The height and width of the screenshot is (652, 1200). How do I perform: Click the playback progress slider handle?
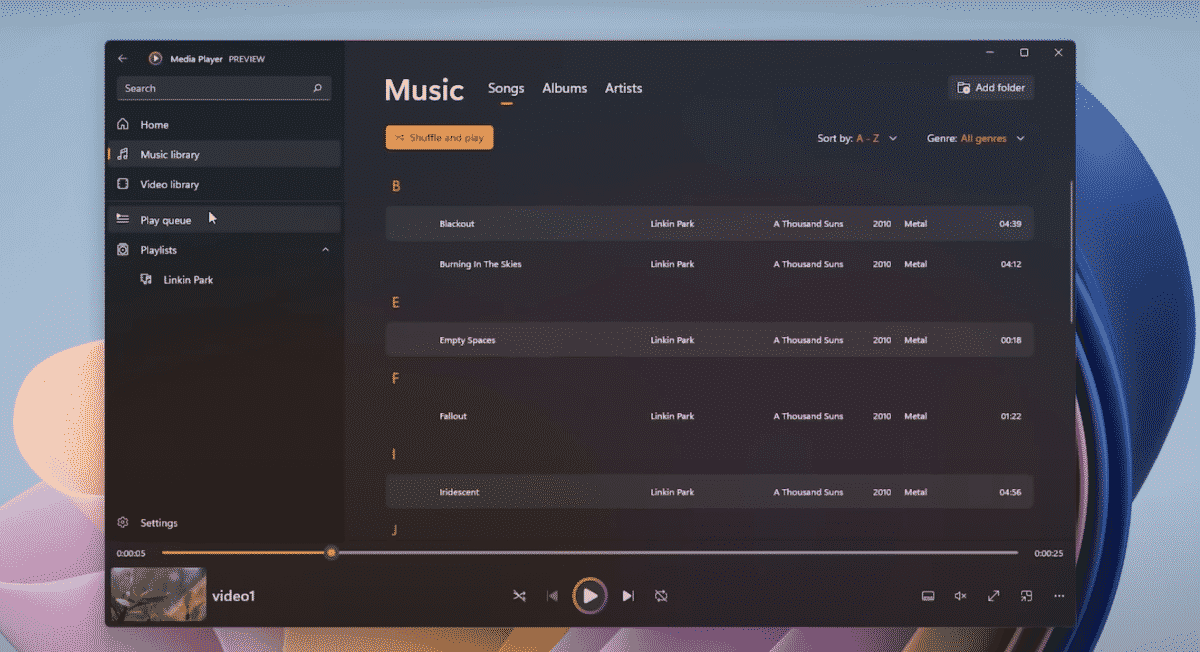[331, 553]
